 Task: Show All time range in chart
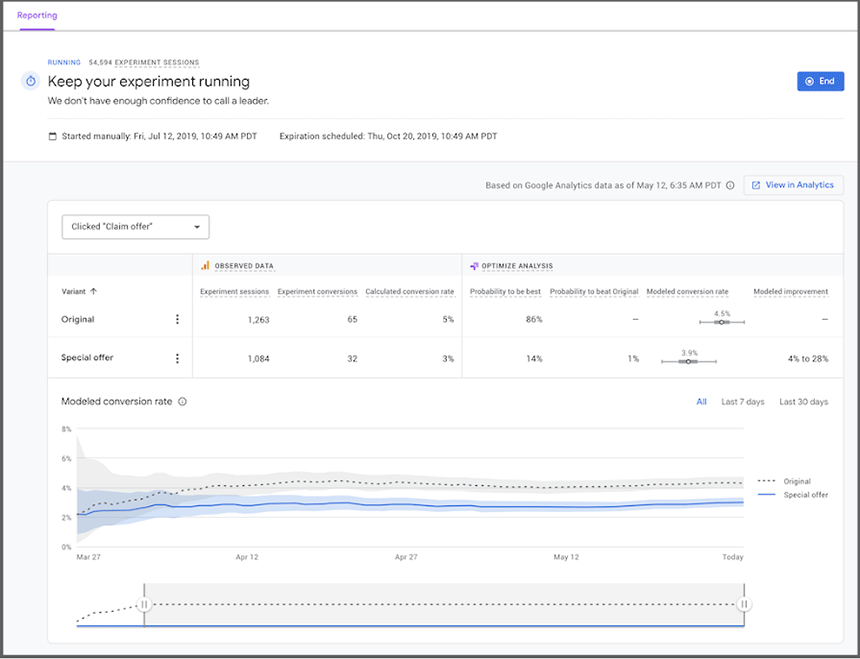[x=701, y=402]
